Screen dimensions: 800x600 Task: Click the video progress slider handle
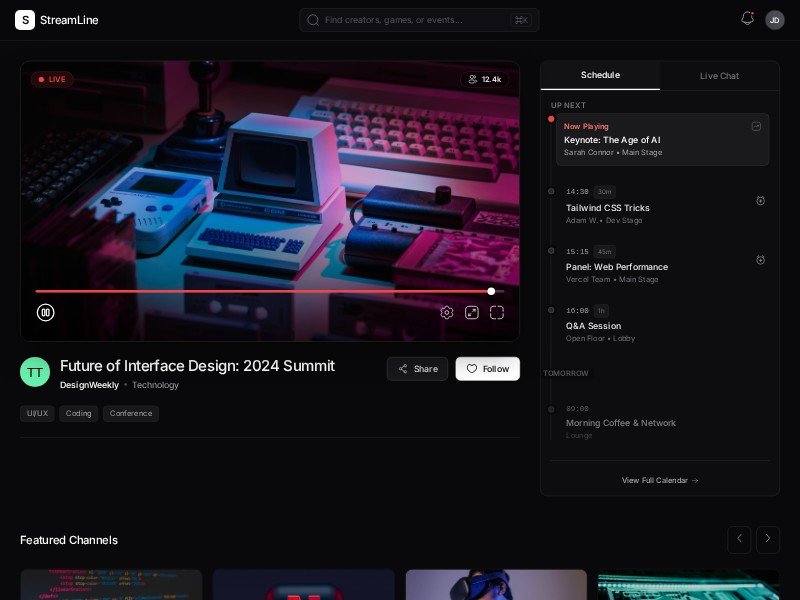click(491, 291)
